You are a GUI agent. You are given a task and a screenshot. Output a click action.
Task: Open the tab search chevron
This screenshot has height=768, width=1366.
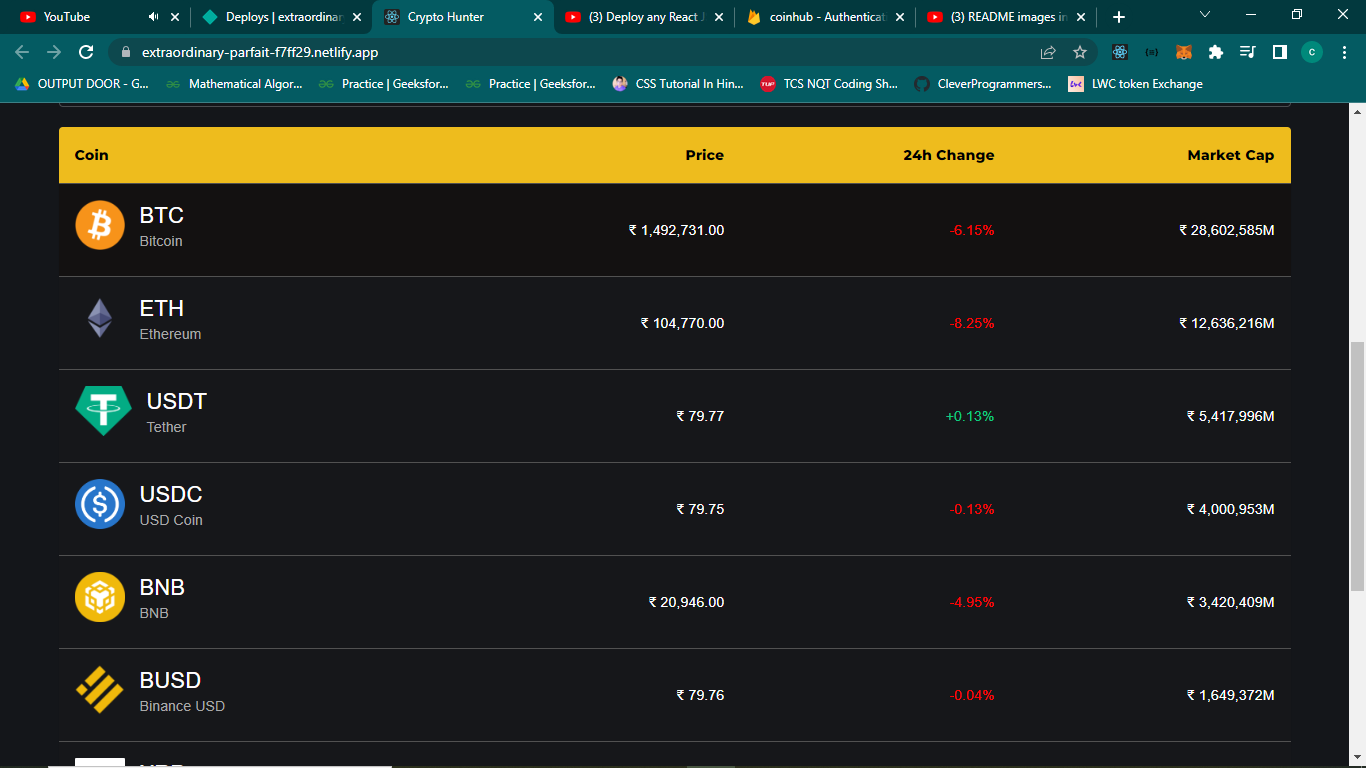pyautogui.click(x=1205, y=15)
